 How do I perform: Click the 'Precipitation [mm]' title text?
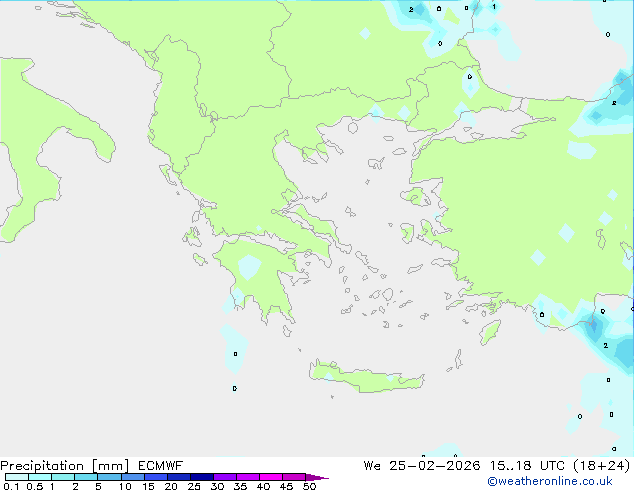[x=64, y=466]
